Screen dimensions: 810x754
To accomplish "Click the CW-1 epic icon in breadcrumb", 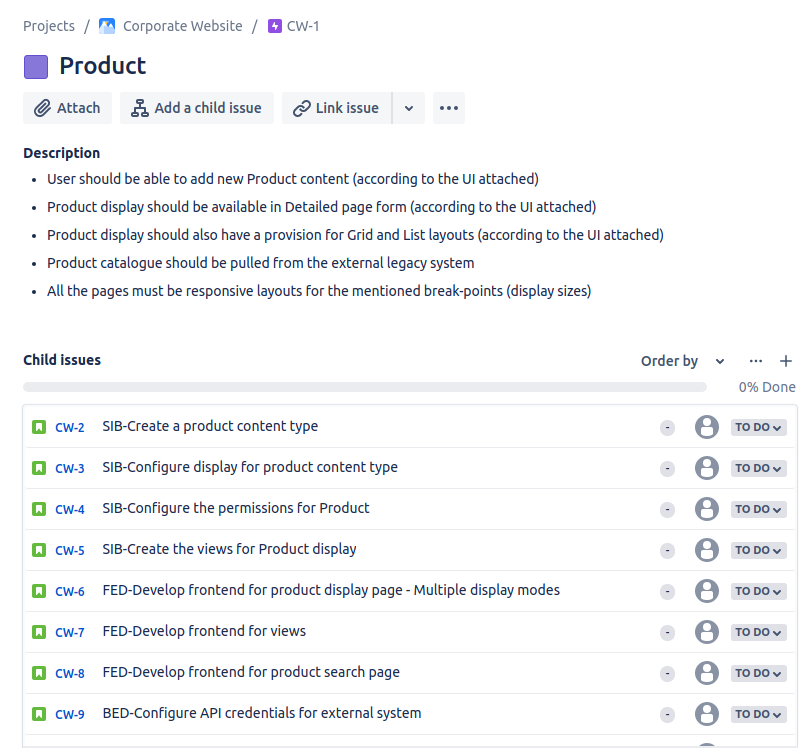I will point(275,25).
